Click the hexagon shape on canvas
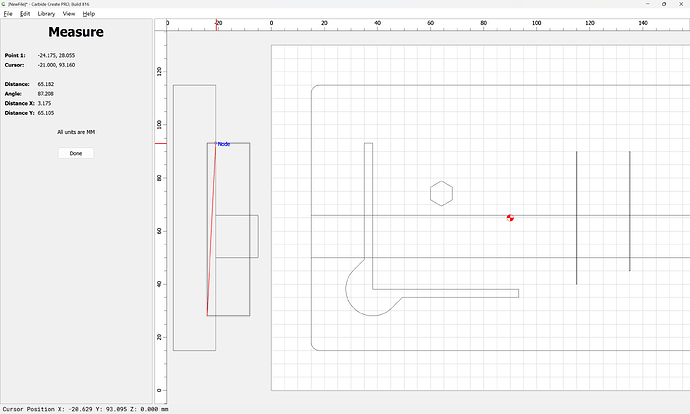The image size is (690, 414). click(441, 194)
